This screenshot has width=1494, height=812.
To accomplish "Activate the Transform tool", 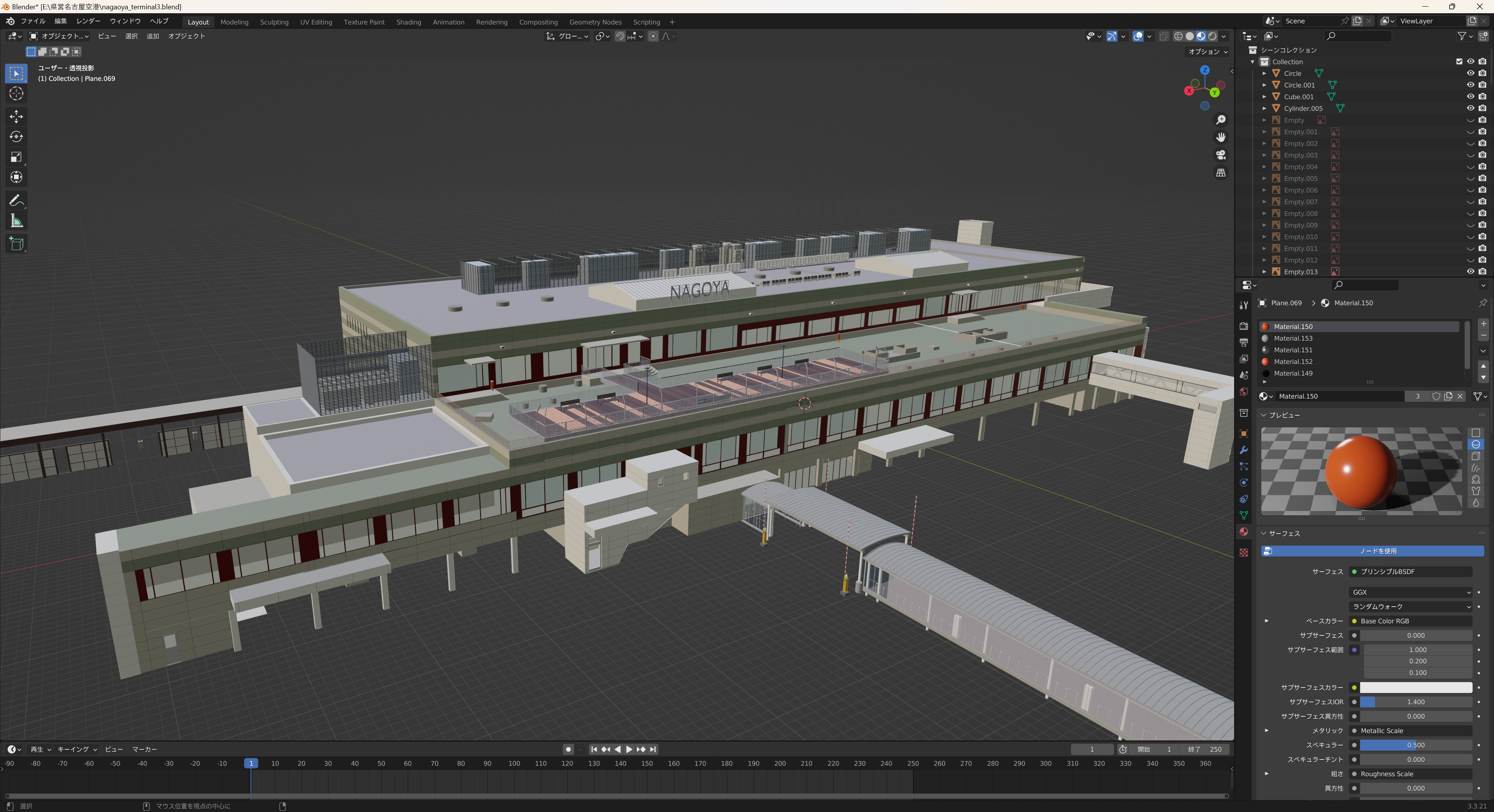I will point(16,177).
